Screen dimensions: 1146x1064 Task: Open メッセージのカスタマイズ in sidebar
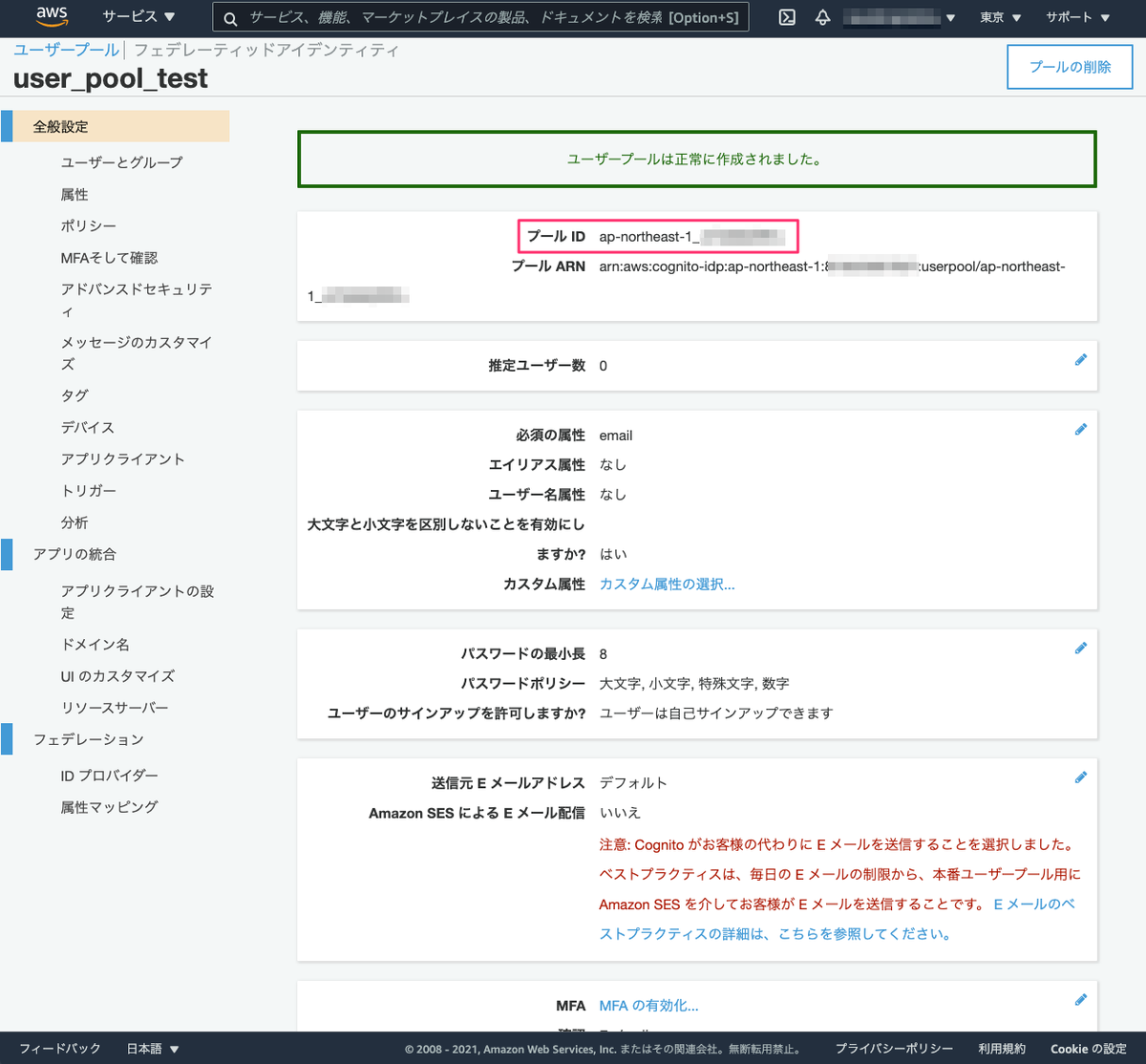click(137, 352)
